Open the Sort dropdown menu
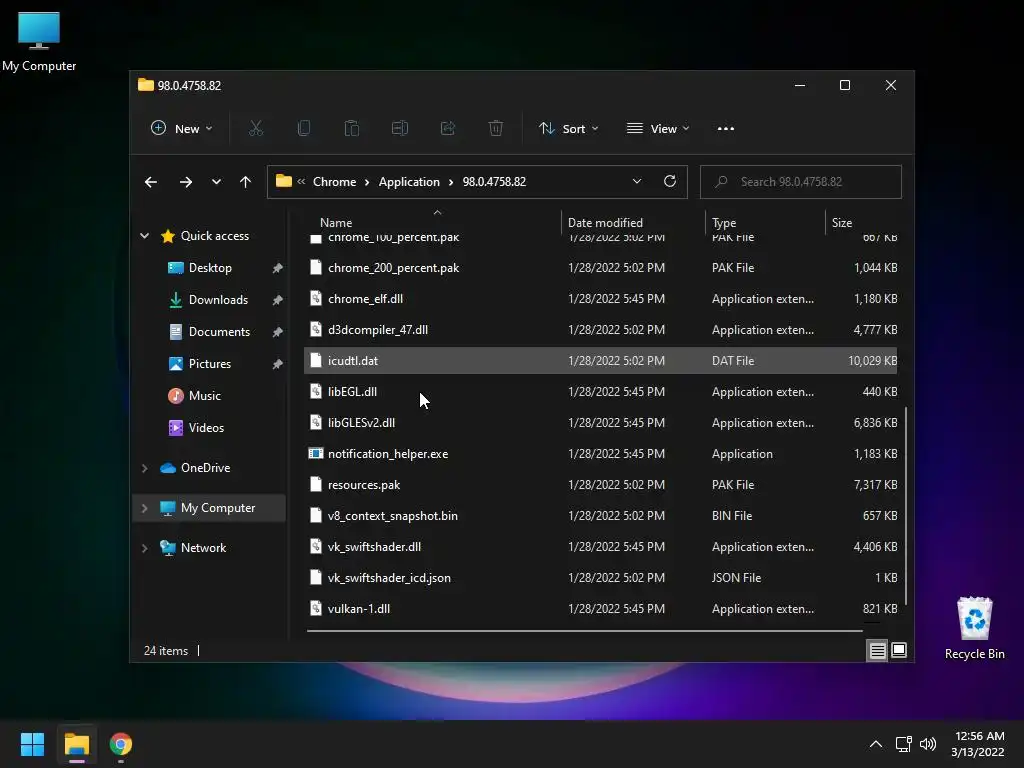This screenshot has width=1024, height=768. (568, 129)
